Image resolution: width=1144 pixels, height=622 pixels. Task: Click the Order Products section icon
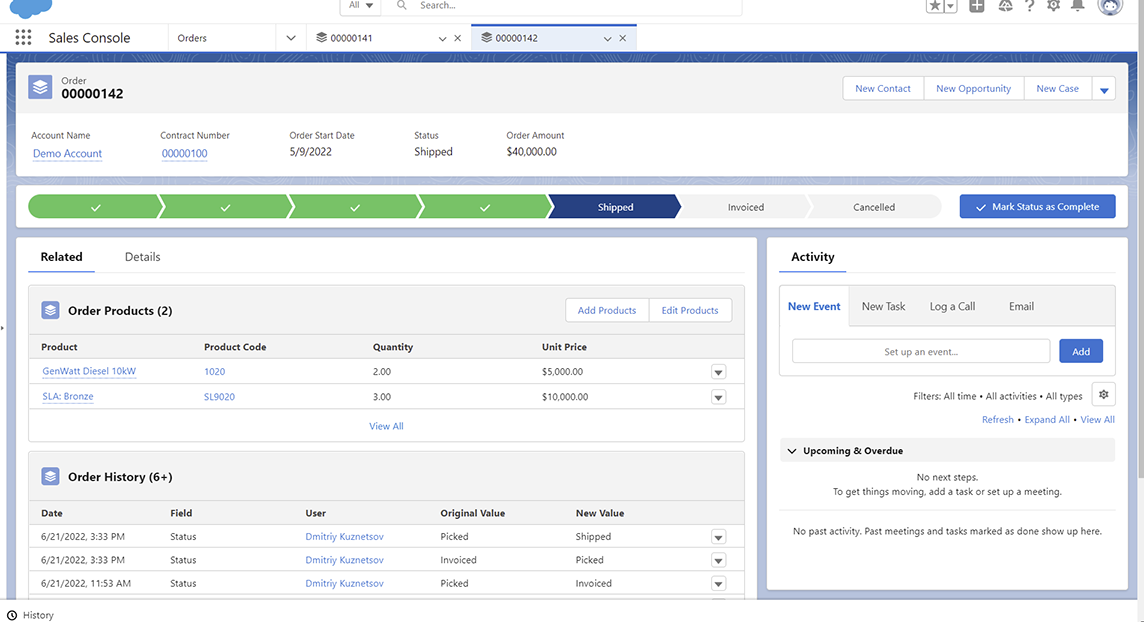click(50, 310)
